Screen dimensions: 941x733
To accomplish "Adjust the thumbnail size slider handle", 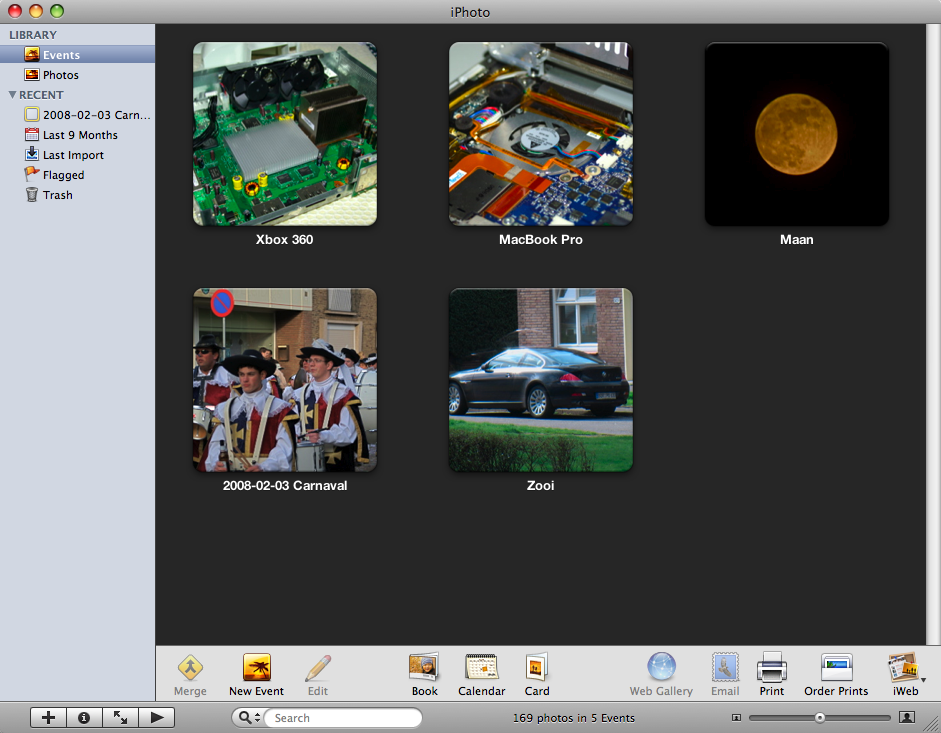I will click(x=820, y=717).
